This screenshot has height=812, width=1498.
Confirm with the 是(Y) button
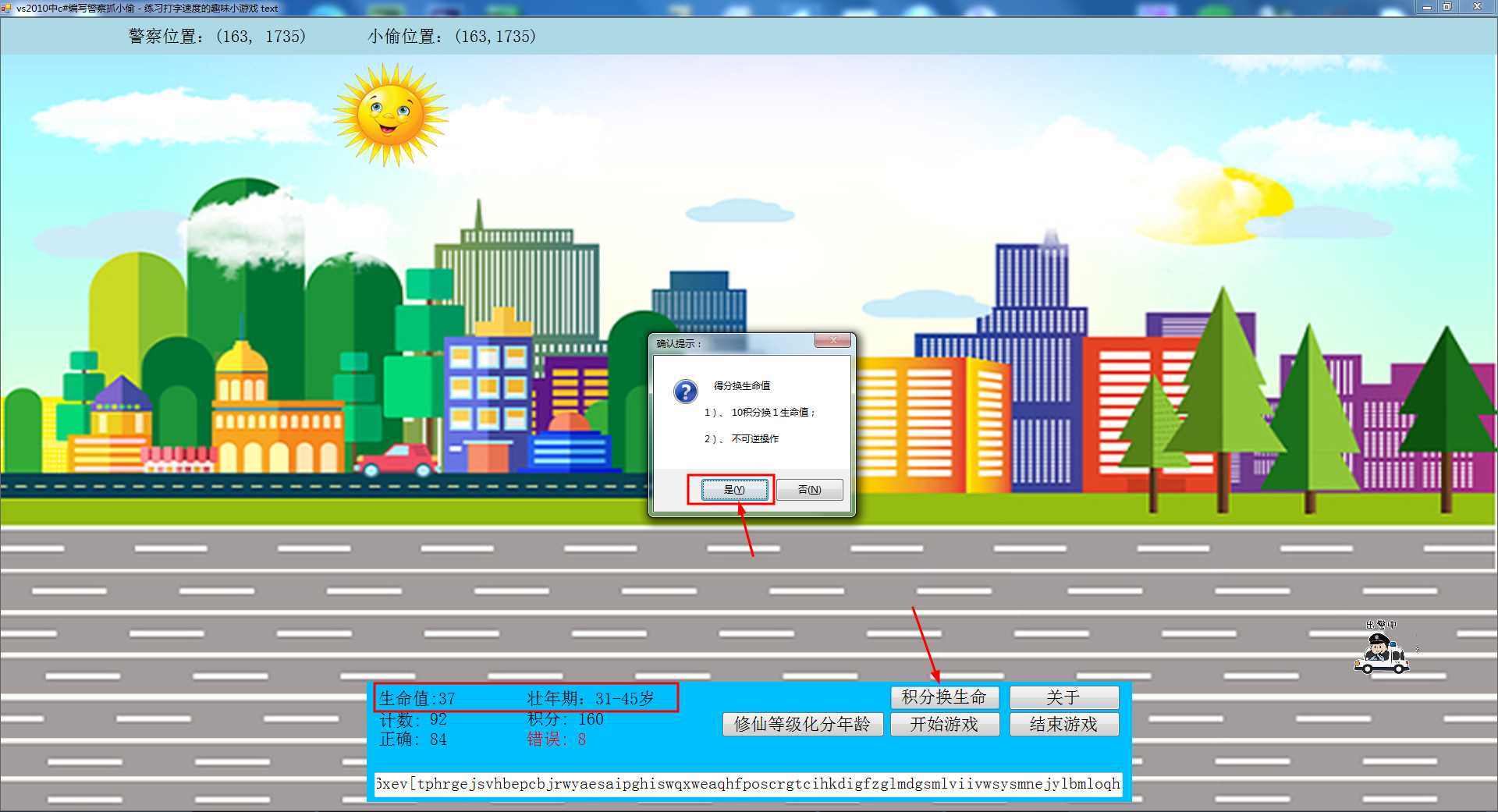(734, 490)
